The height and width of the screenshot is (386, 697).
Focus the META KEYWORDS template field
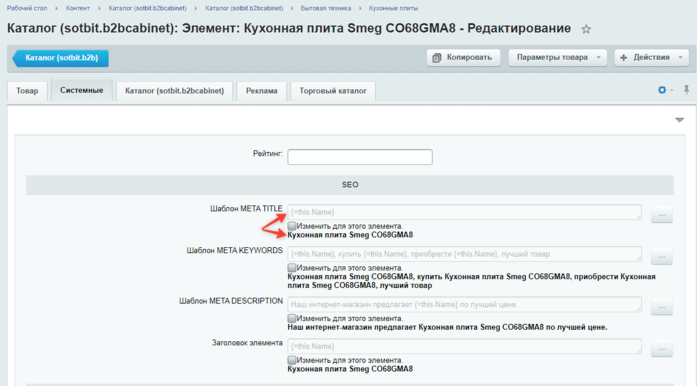pyautogui.click(x=465, y=254)
